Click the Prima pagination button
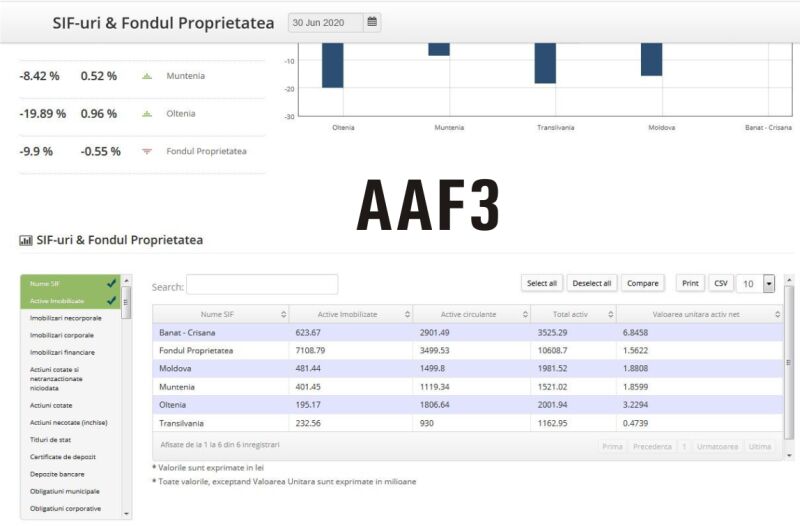800x526 pixels. click(x=612, y=446)
